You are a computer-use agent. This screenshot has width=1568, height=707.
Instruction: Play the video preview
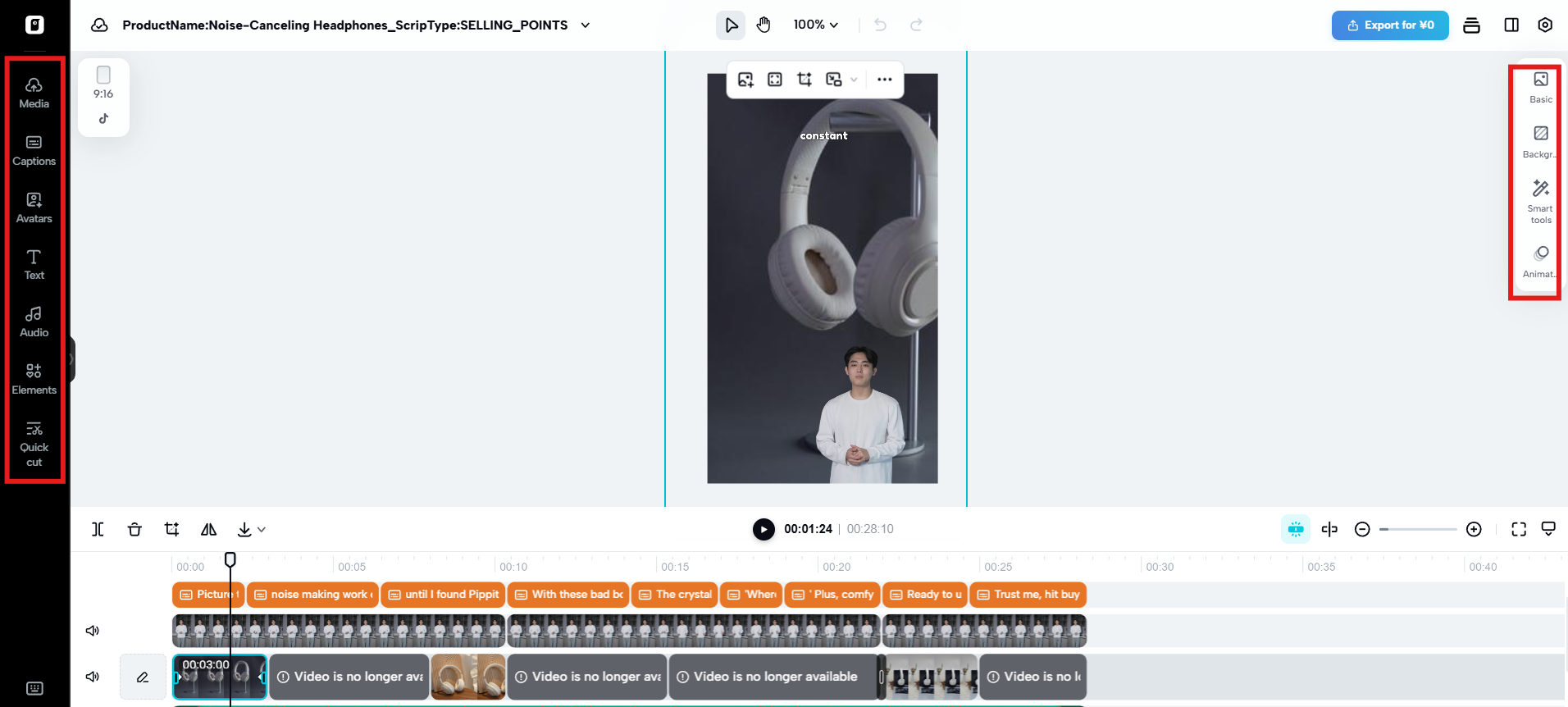click(763, 529)
